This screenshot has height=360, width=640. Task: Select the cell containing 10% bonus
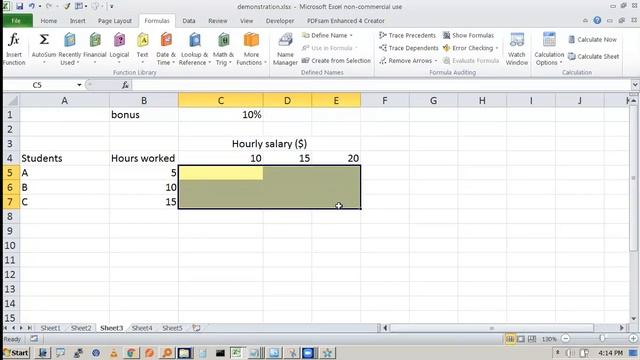click(220, 115)
